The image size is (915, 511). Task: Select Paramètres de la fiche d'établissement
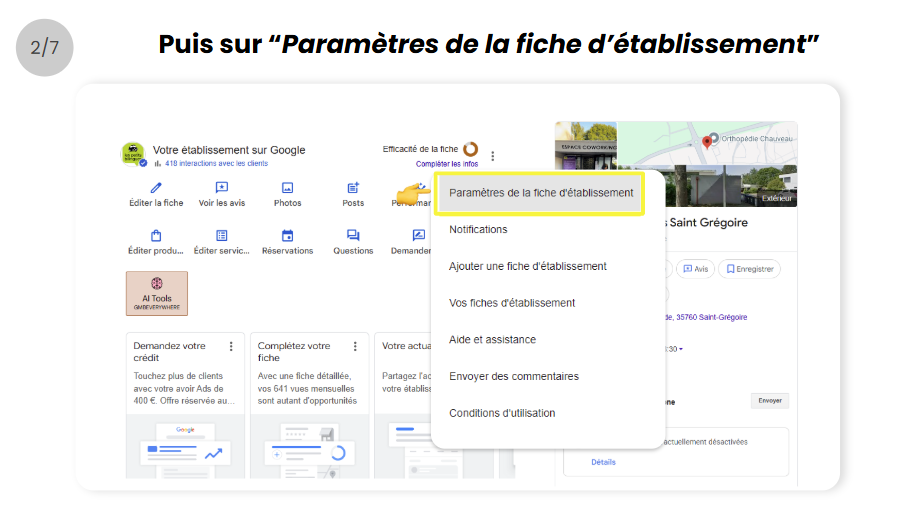541,193
